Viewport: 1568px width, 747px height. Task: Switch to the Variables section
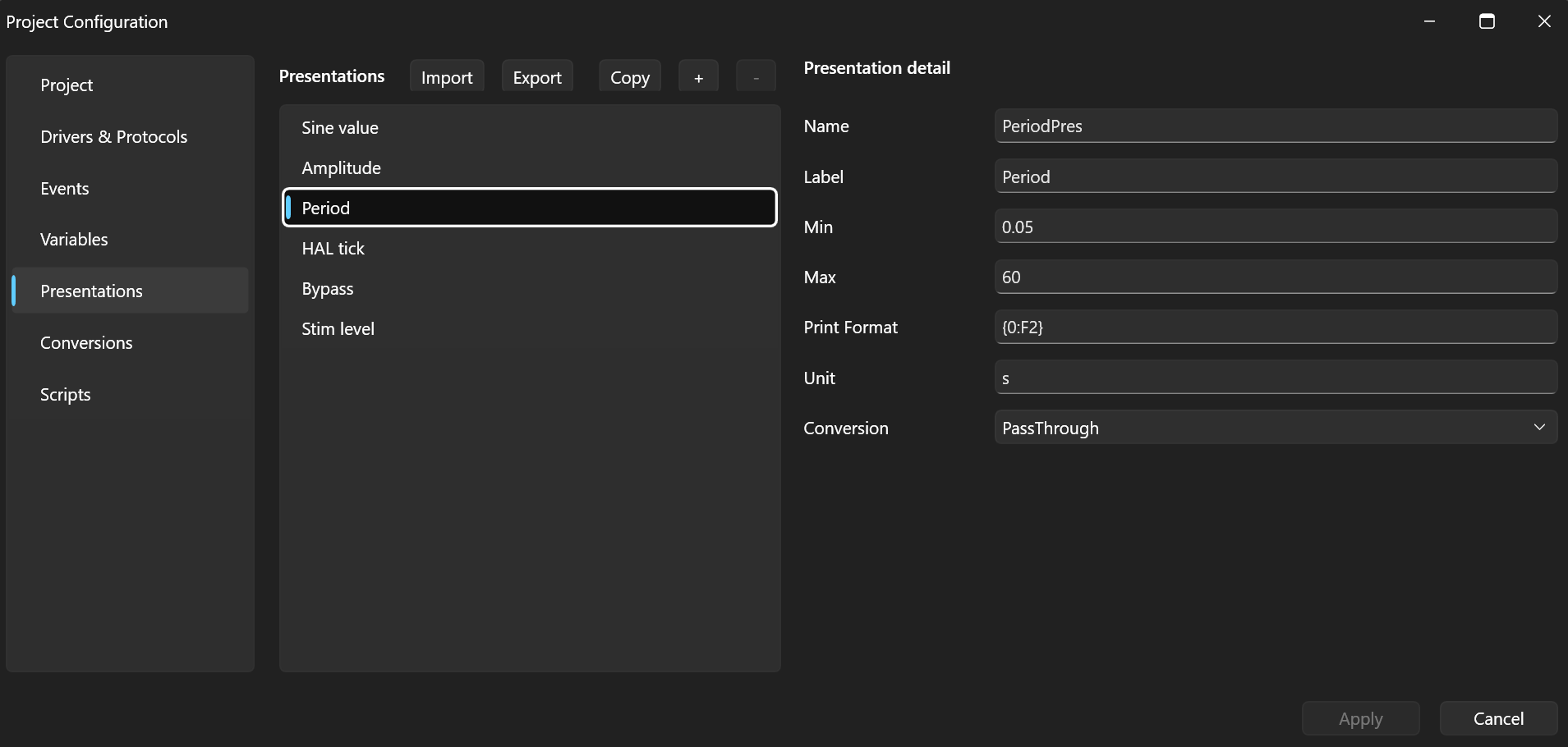[x=130, y=240]
